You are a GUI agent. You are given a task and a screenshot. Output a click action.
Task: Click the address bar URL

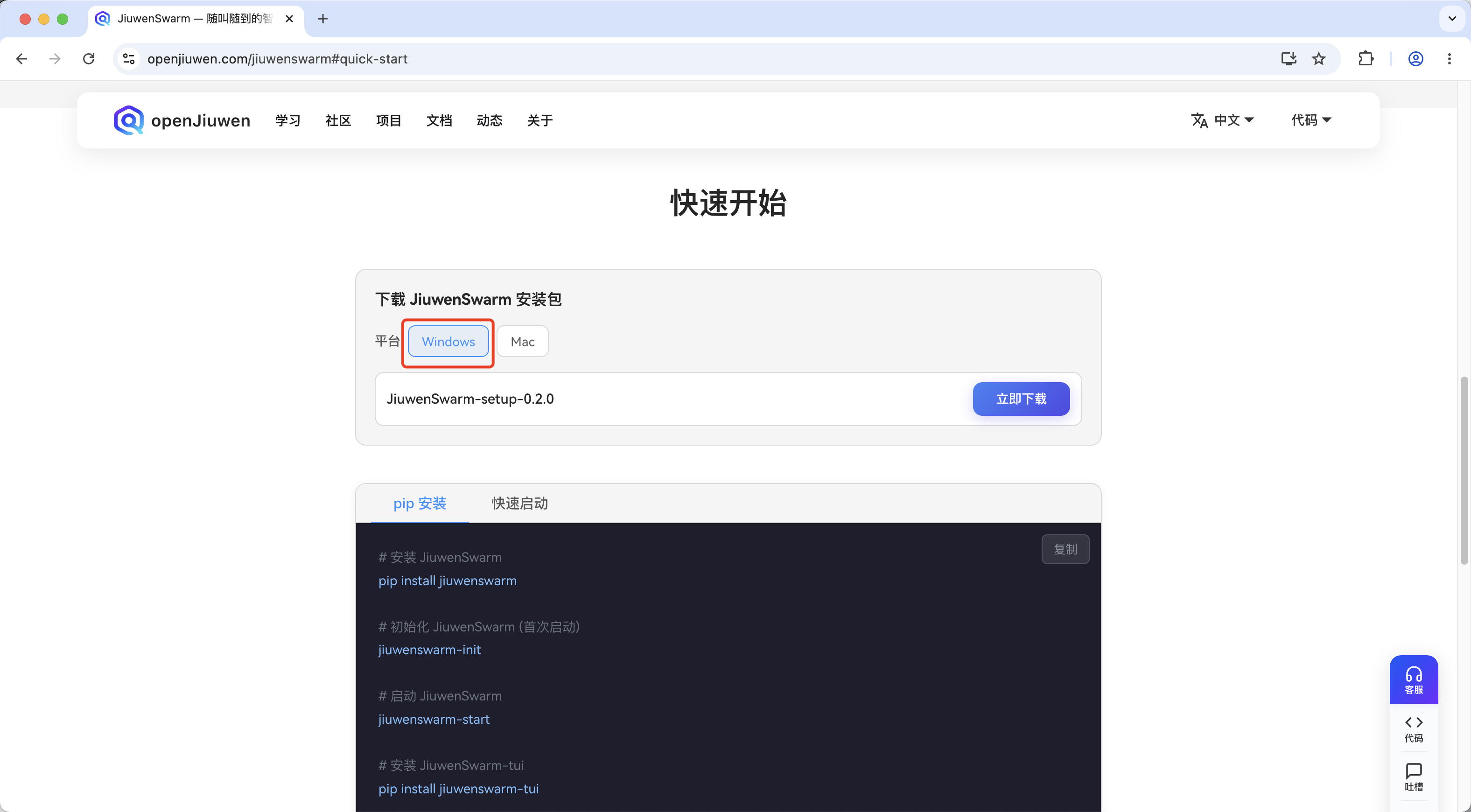click(x=278, y=59)
